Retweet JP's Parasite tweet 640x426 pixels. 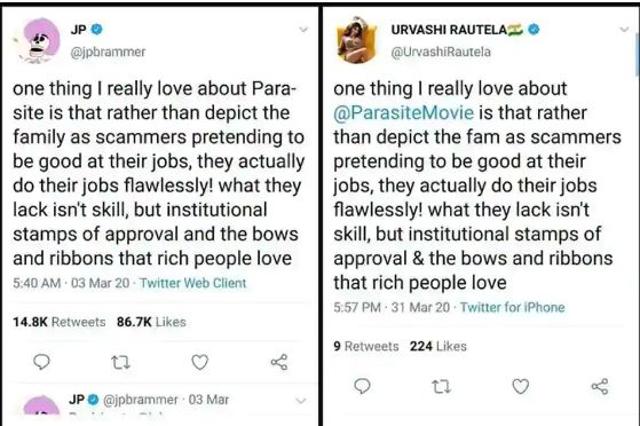tap(121, 362)
